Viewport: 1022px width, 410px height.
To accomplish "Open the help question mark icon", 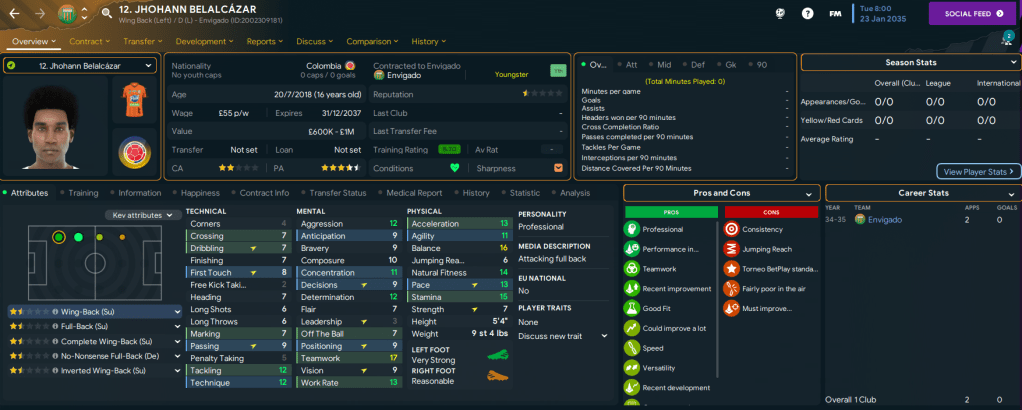I will point(807,14).
